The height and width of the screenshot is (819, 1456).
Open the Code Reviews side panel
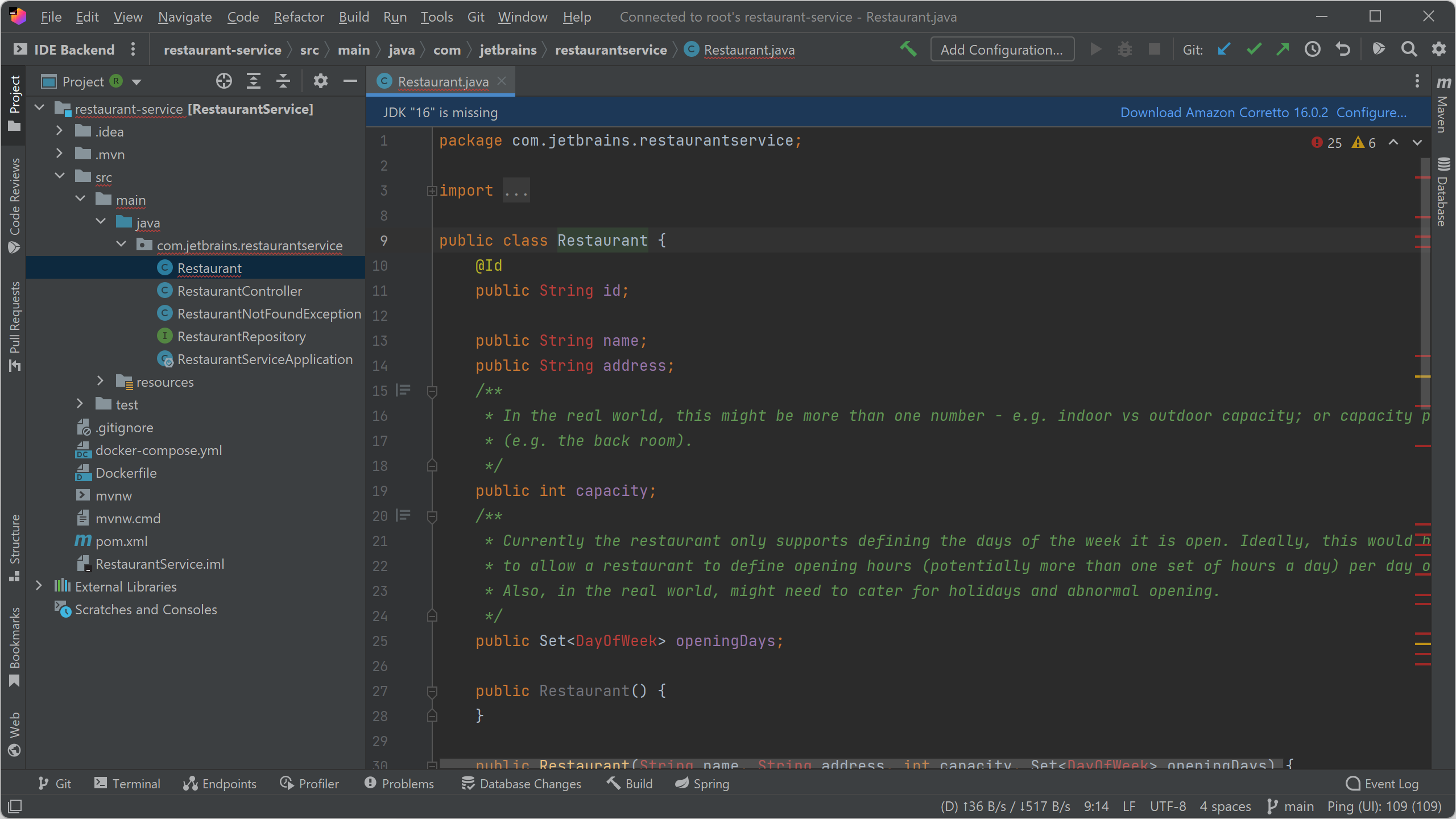tap(14, 205)
